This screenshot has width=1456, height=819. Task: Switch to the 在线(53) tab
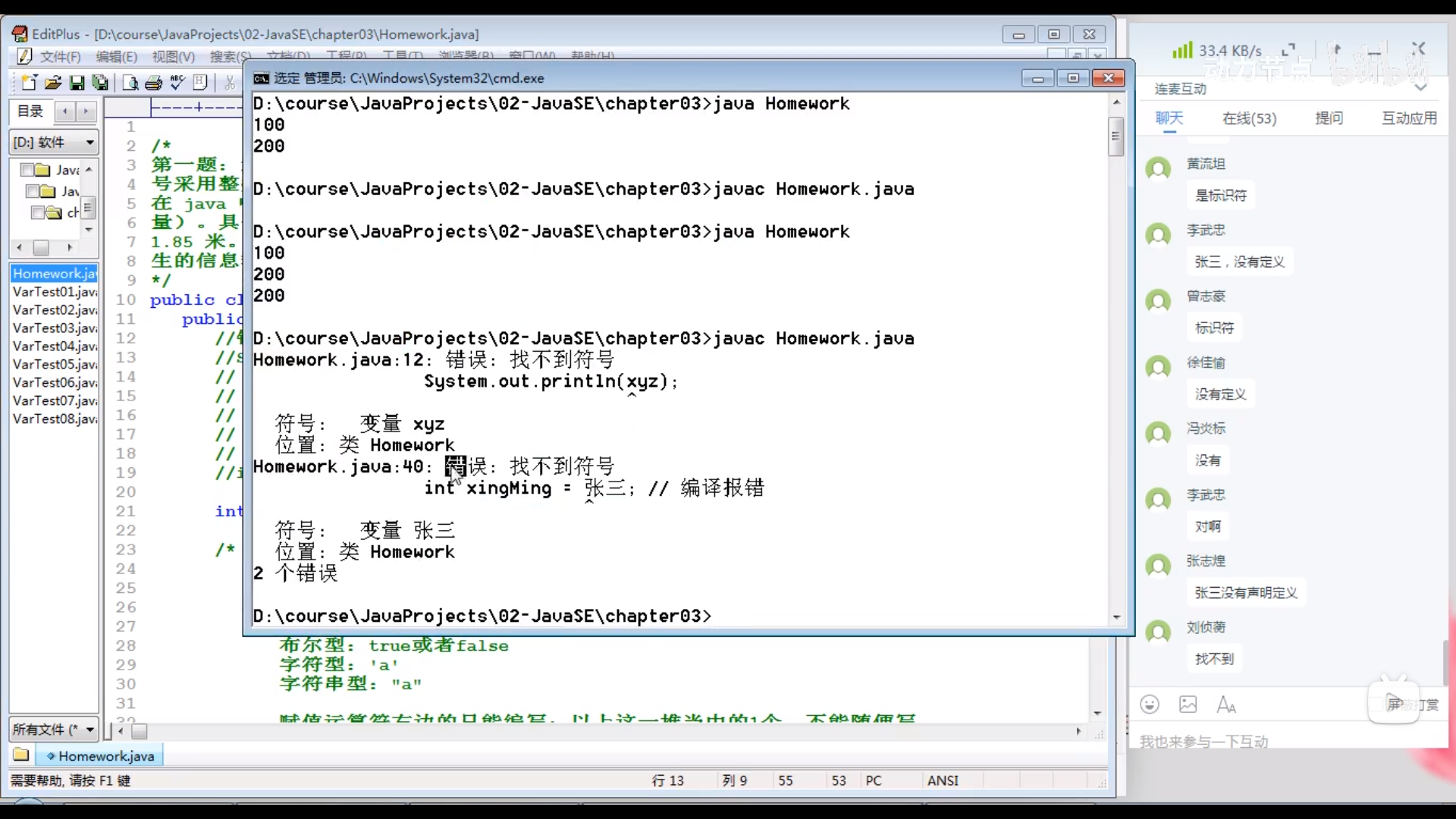coord(1249,118)
